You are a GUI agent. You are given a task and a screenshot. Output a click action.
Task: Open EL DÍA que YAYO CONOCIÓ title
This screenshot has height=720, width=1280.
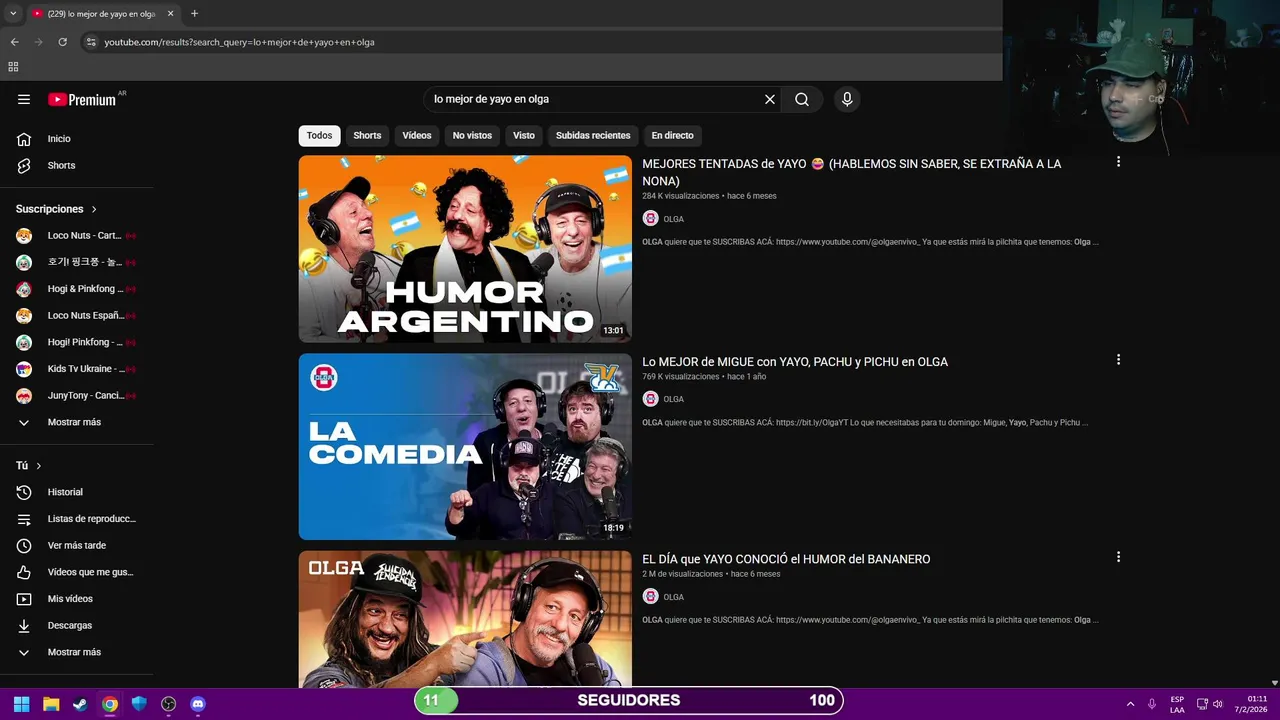pyautogui.click(x=786, y=559)
